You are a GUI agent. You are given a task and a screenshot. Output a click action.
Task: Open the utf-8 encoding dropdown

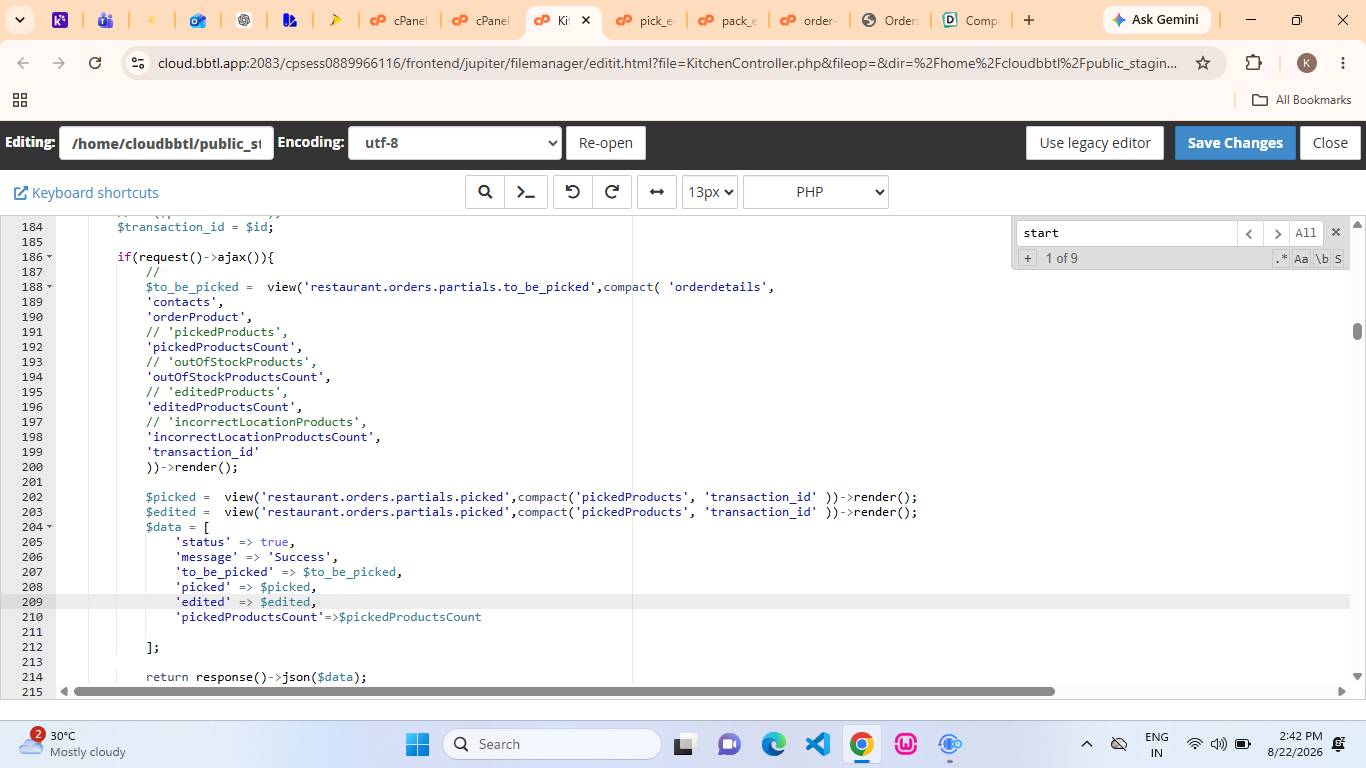click(455, 143)
